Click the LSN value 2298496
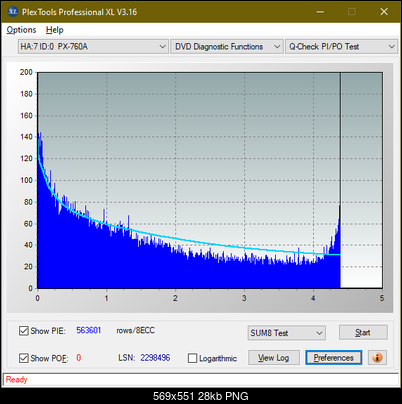This screenshot has height=404, width=402. (155, 358)
